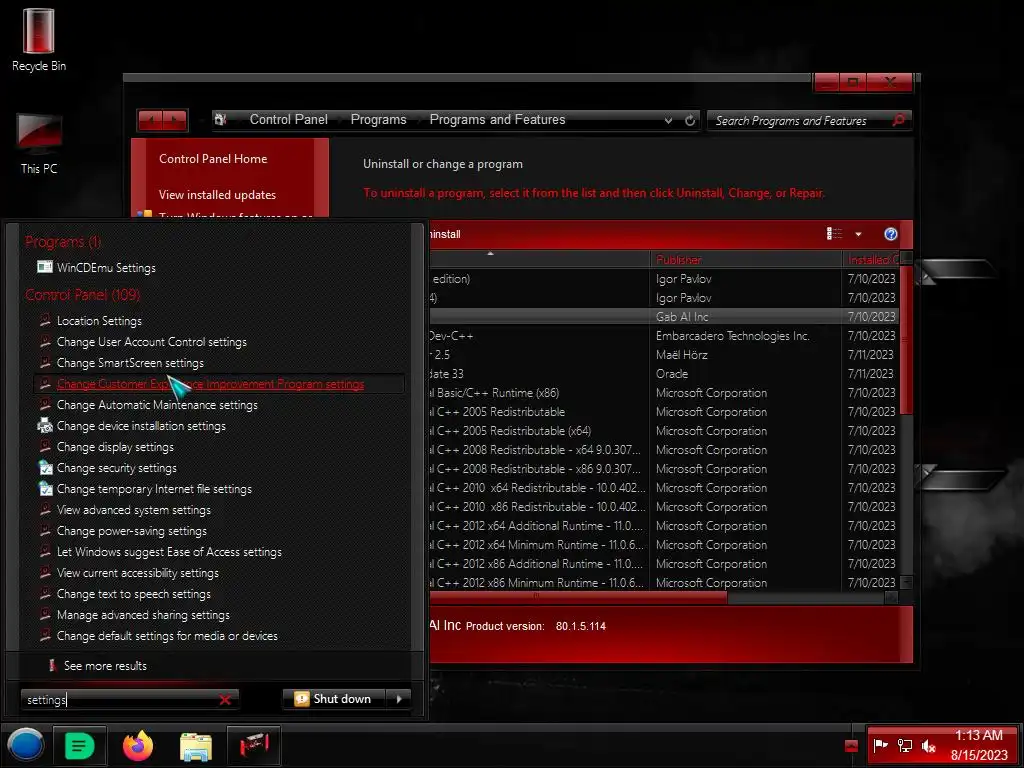Select the Control Panel taskbar icon
1024x768 pixels.
254,745
